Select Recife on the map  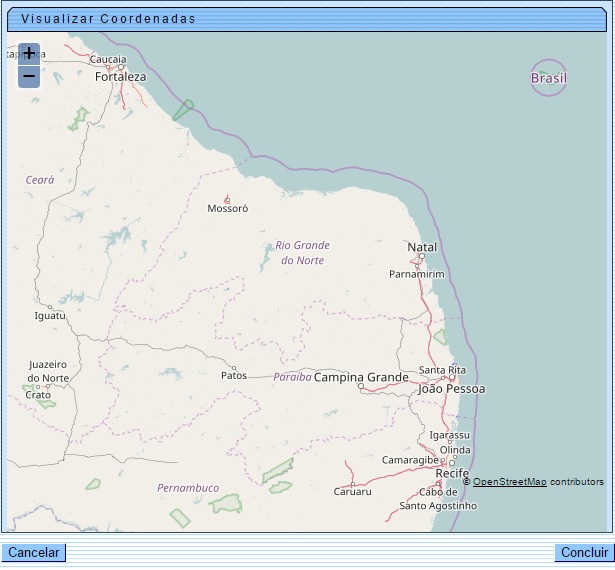452,473
